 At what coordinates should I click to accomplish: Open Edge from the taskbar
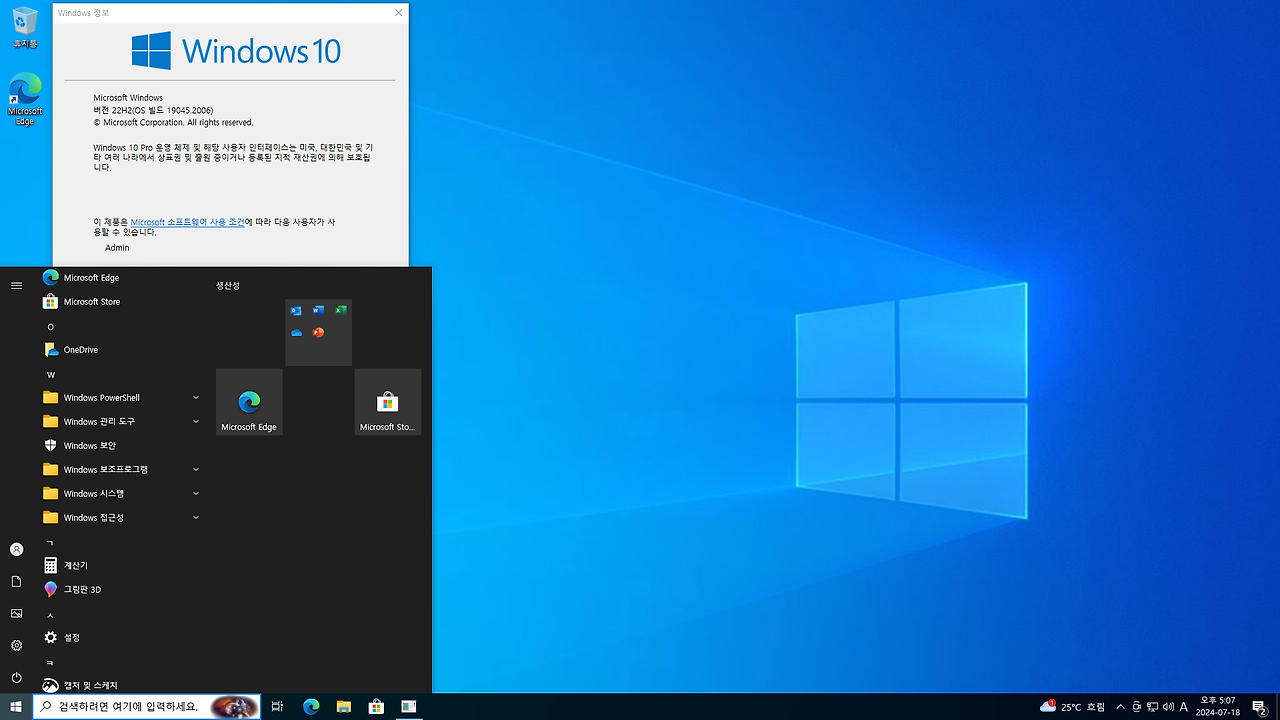[311, 707]
